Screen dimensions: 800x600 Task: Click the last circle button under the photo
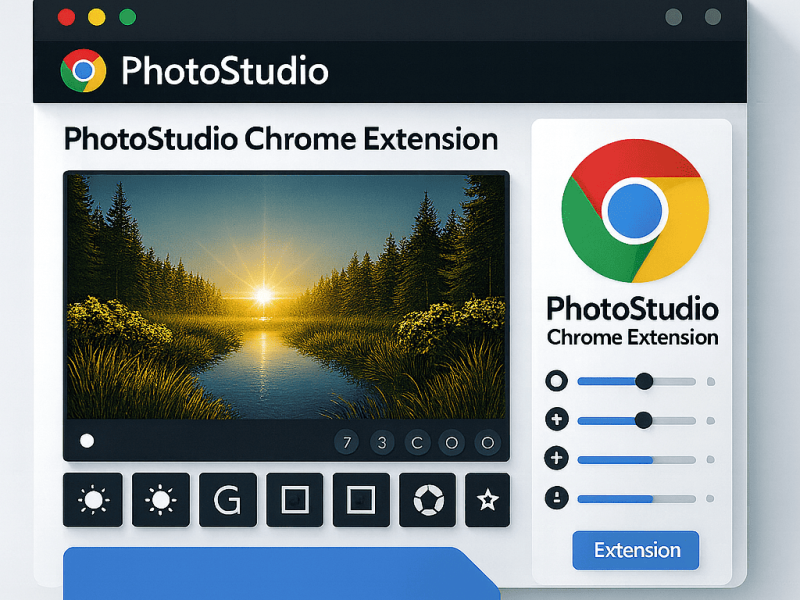click(487, 442)
